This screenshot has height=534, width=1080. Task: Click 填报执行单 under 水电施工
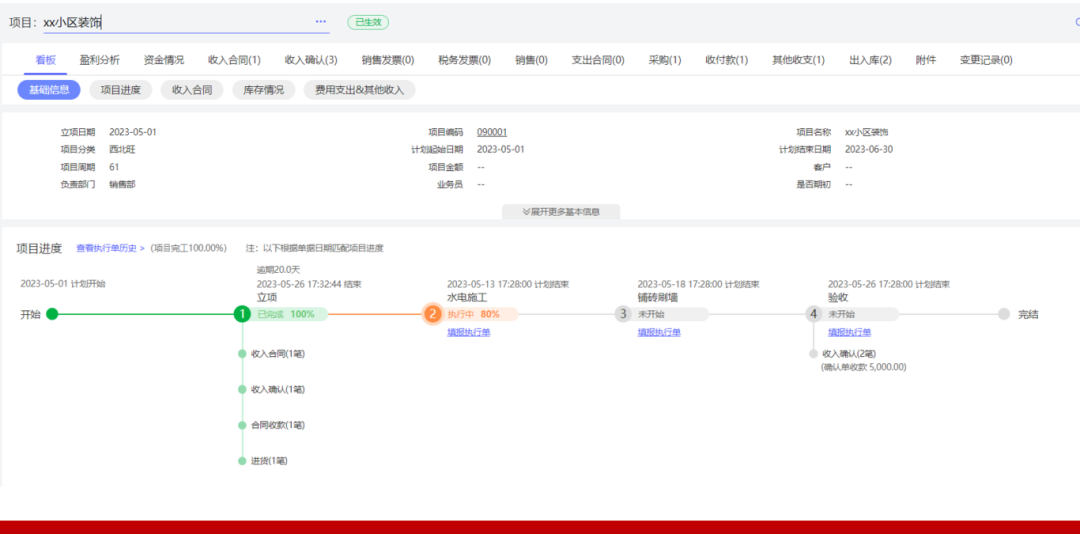469,333
